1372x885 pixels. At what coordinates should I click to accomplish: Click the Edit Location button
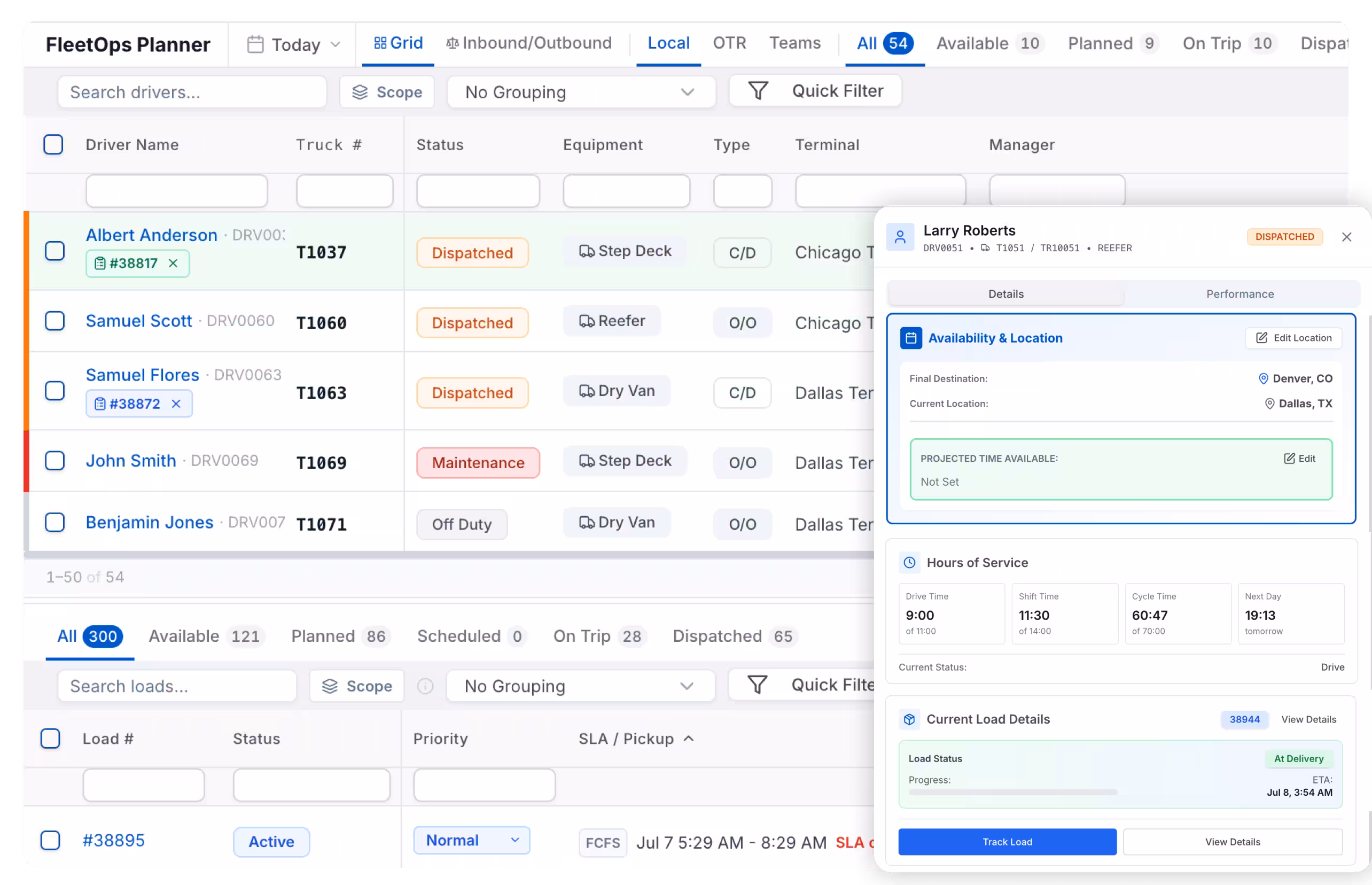pos(1293,338)
